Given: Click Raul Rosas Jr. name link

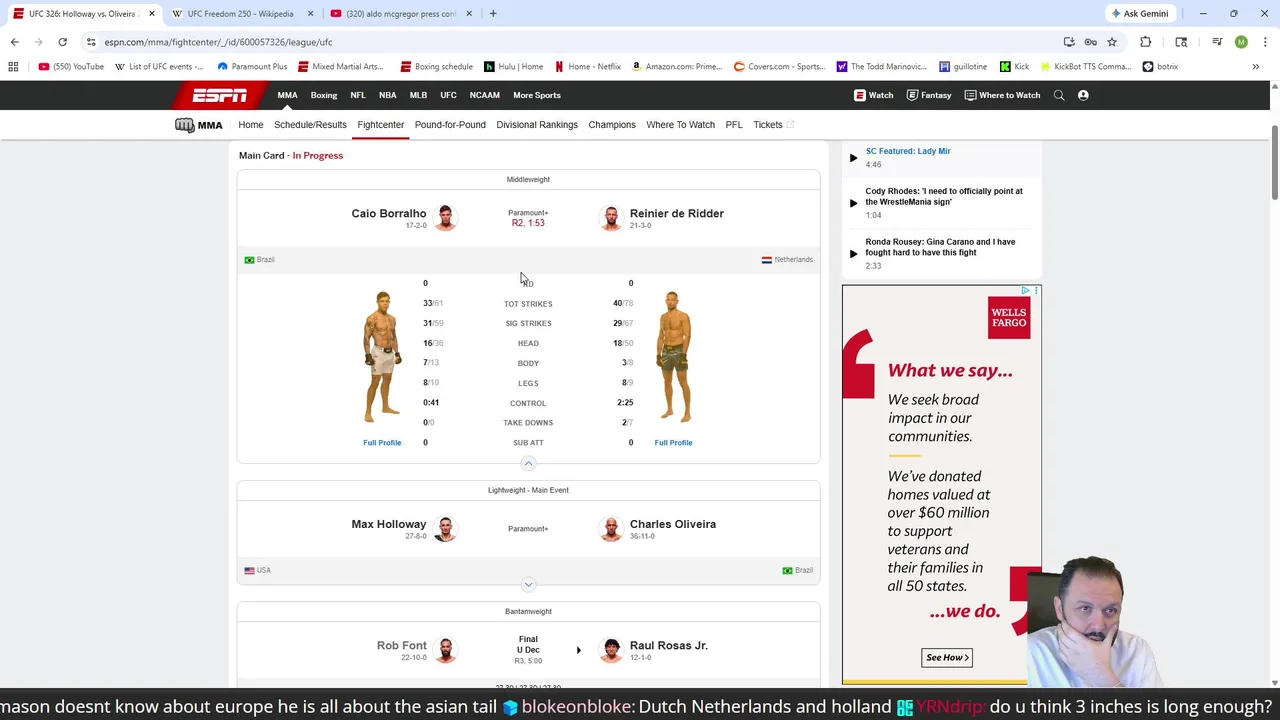Looking at the screenshot, I should pyautogui.click(x=669, y=645).
